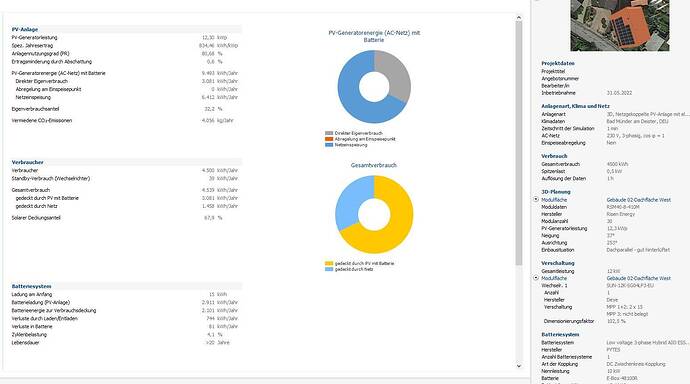Click the PV-Generatorenergie (AC-Netz) mit Batterie chart title
This screenshot has width=690, height=384.
tap(374, 36)
